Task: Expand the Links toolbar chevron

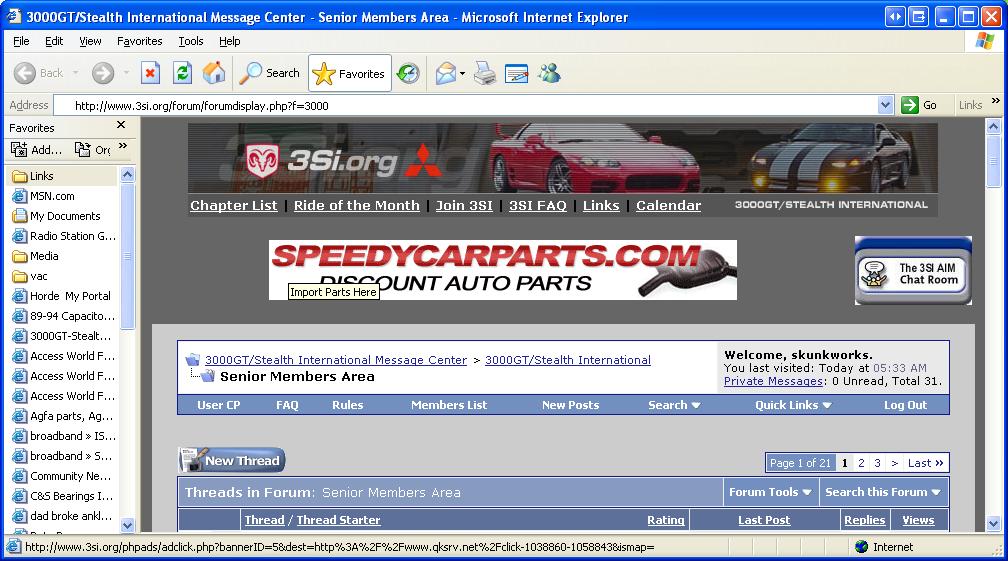Action: point(996,101)
